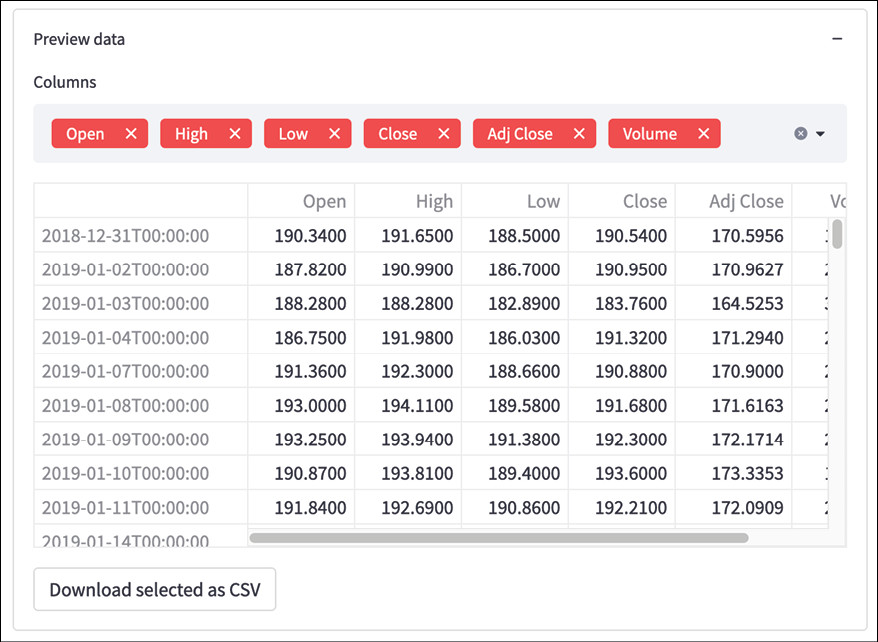This screenshot has width=878, height=642.
Task: Remove the Volume column tag
Action: [704, 134]
